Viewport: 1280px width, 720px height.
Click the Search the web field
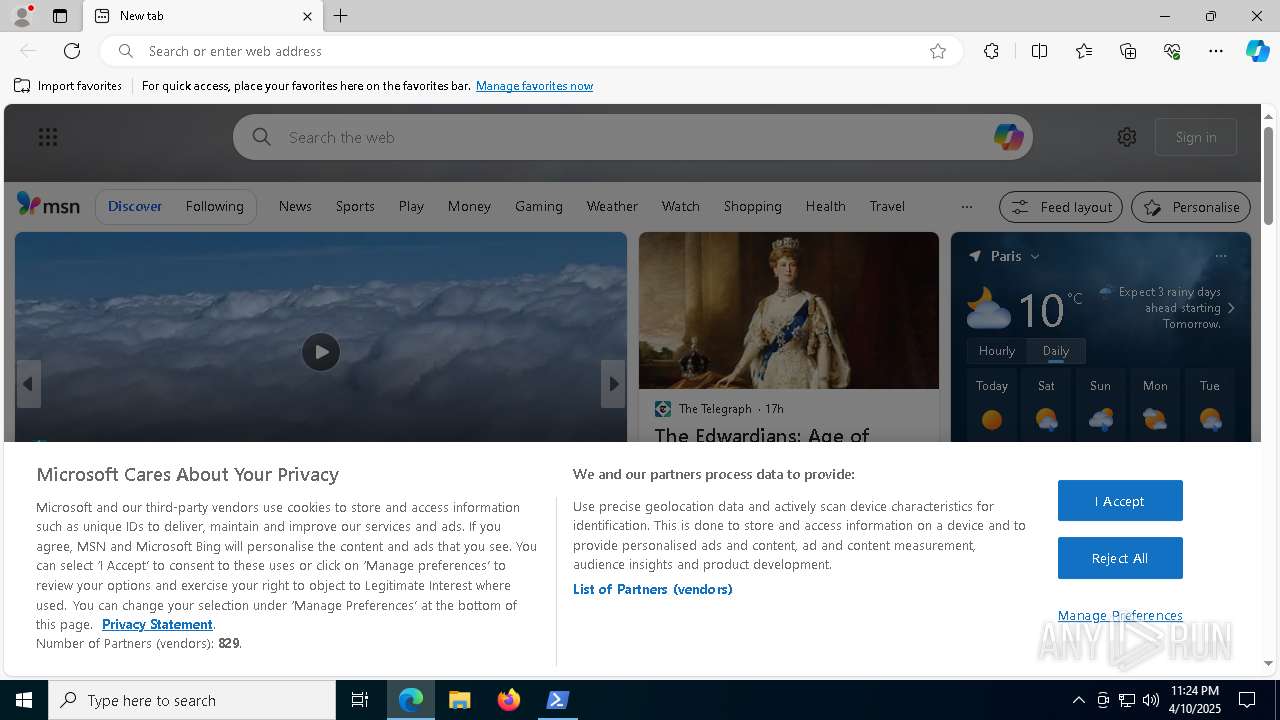click(x=633, y=137)
